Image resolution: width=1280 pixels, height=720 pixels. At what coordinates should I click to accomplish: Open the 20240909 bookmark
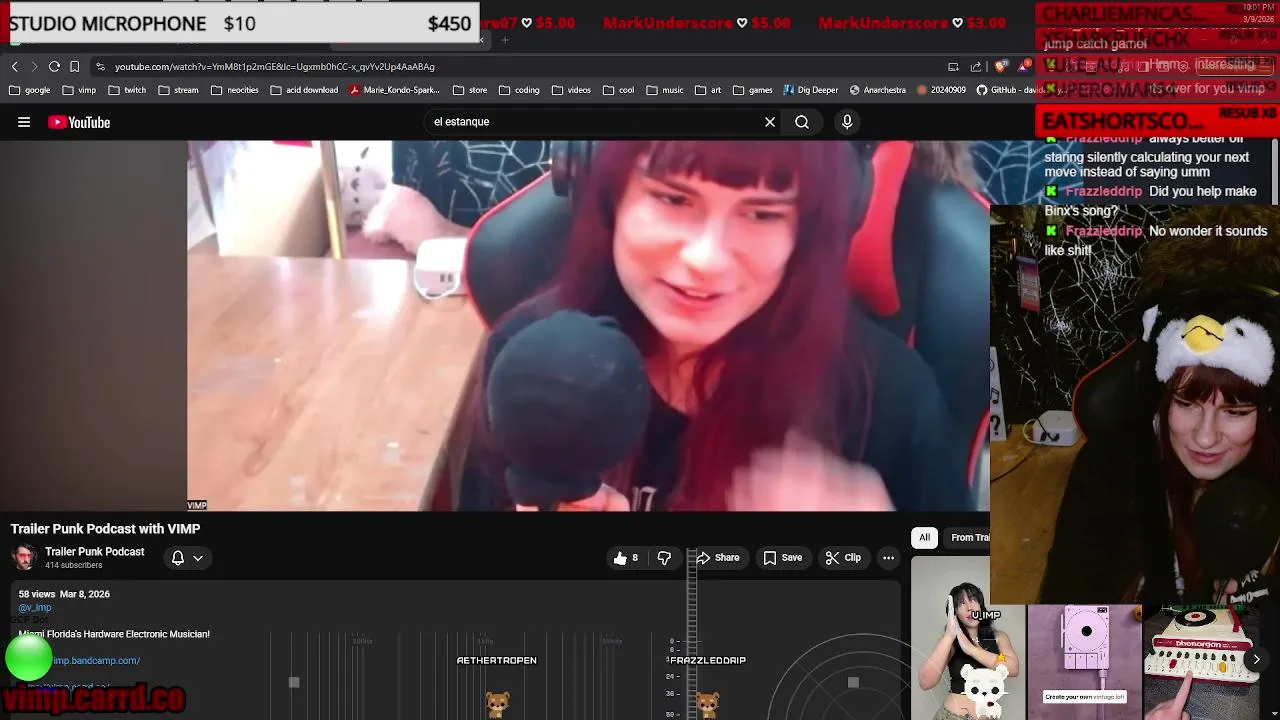point(942,90)
